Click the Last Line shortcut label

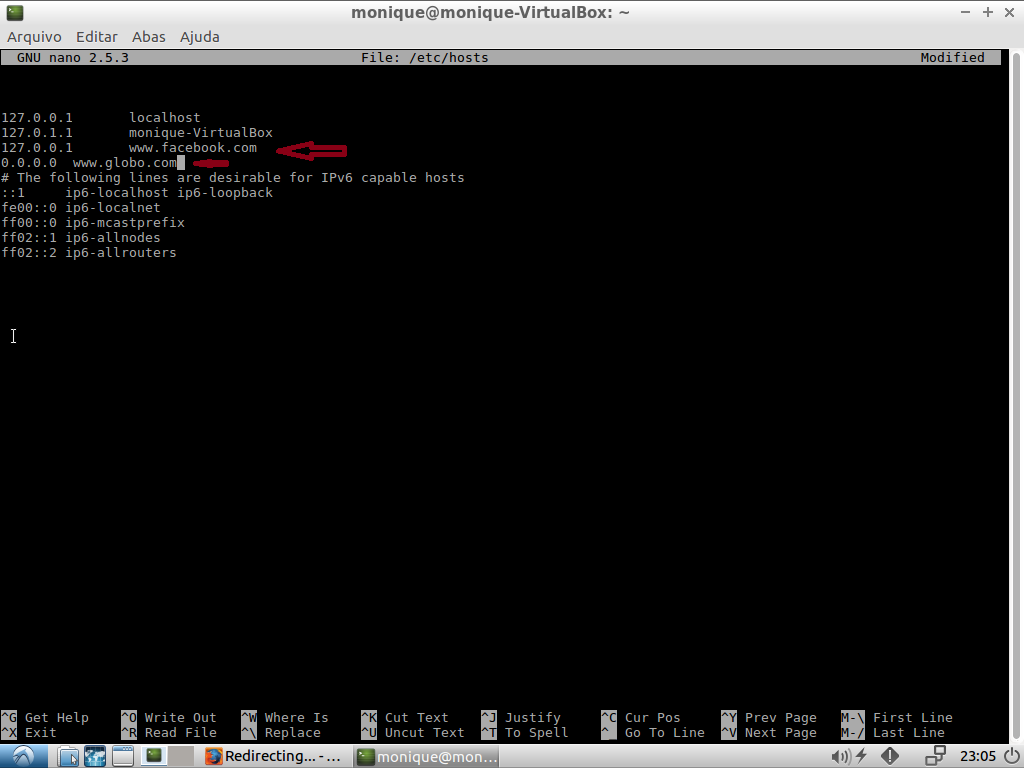click(x=908, y=733)
